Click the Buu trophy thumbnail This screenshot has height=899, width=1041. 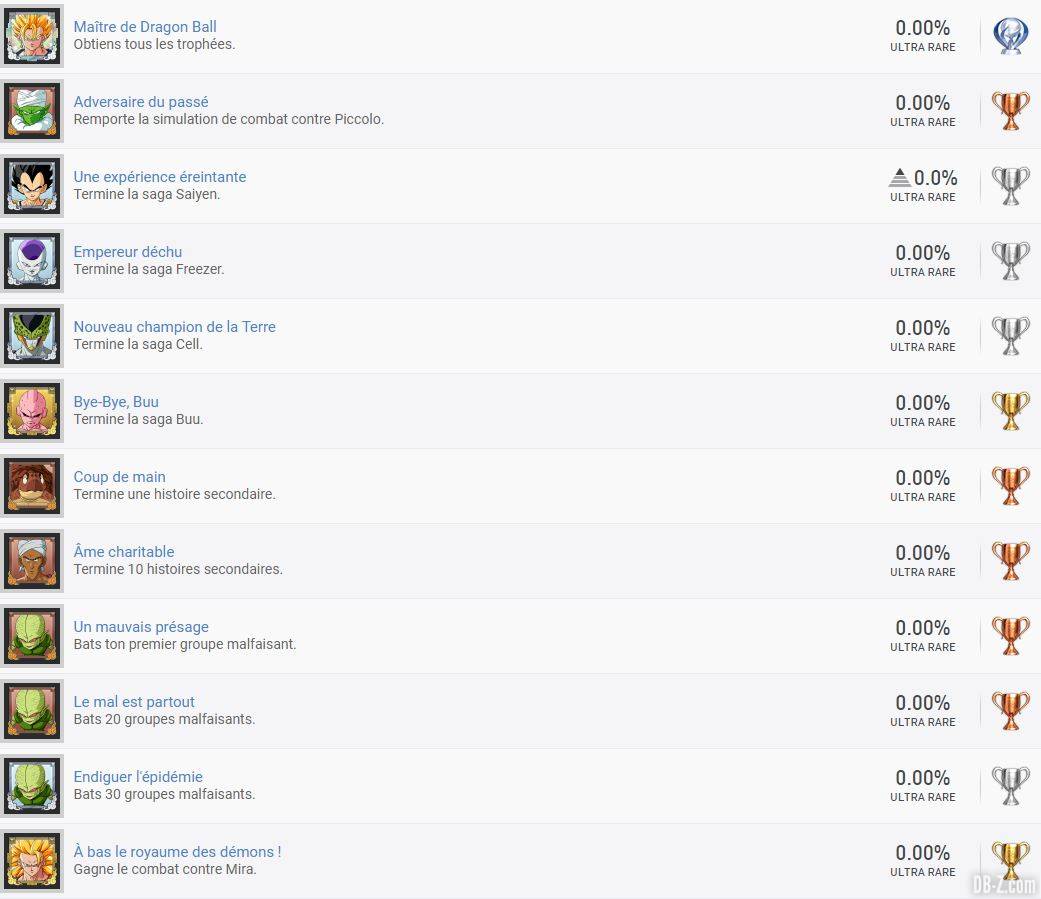(32, 411)
